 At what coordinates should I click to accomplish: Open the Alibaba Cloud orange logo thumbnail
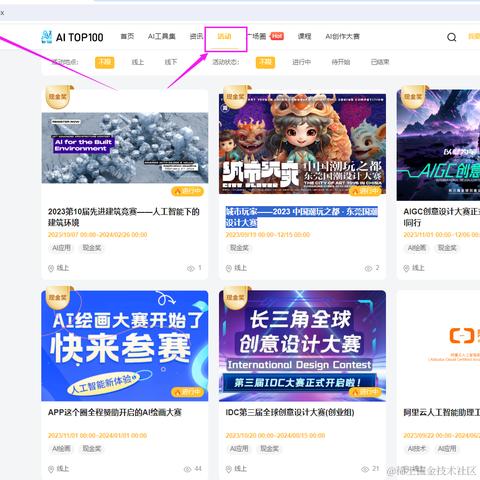(x=438, y=346)
